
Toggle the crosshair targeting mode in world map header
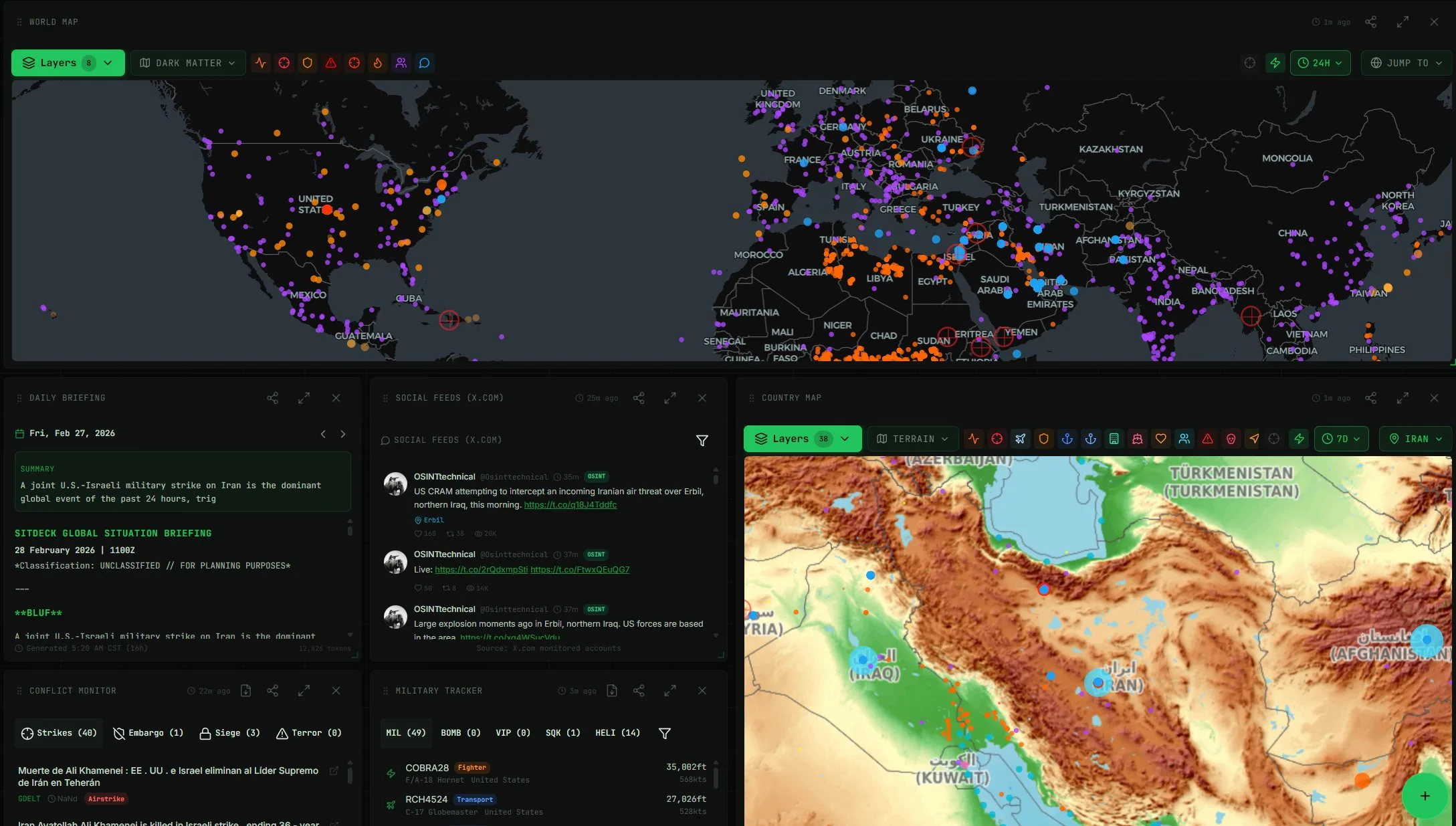[x=1250, y=63]
